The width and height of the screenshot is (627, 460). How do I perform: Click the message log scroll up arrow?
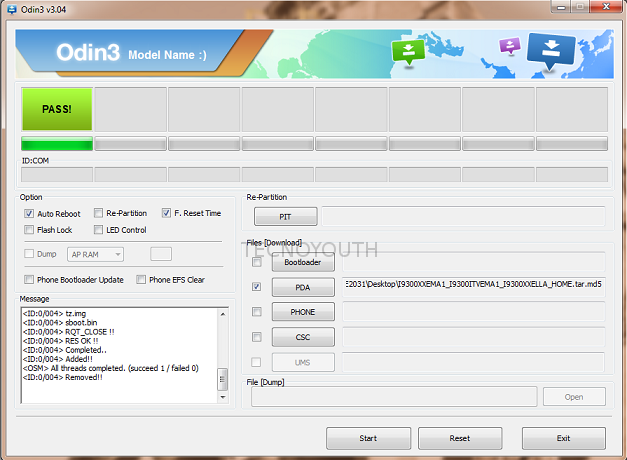click(223, 314)
